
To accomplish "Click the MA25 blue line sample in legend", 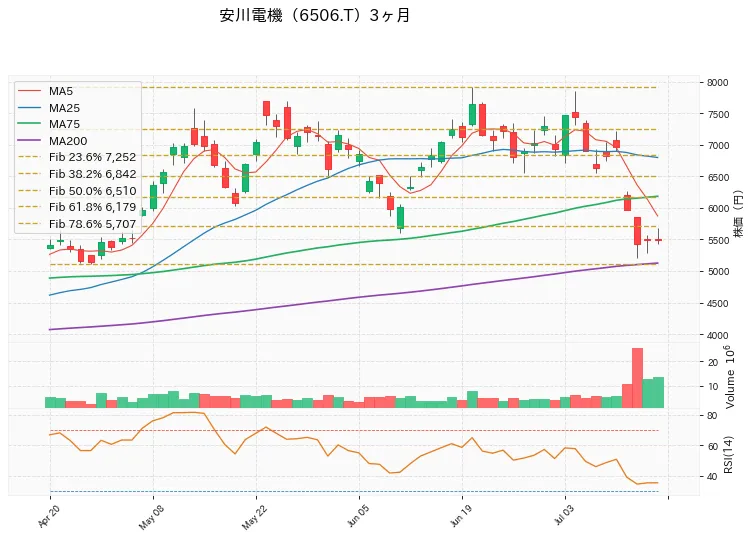I will [29, 108].
